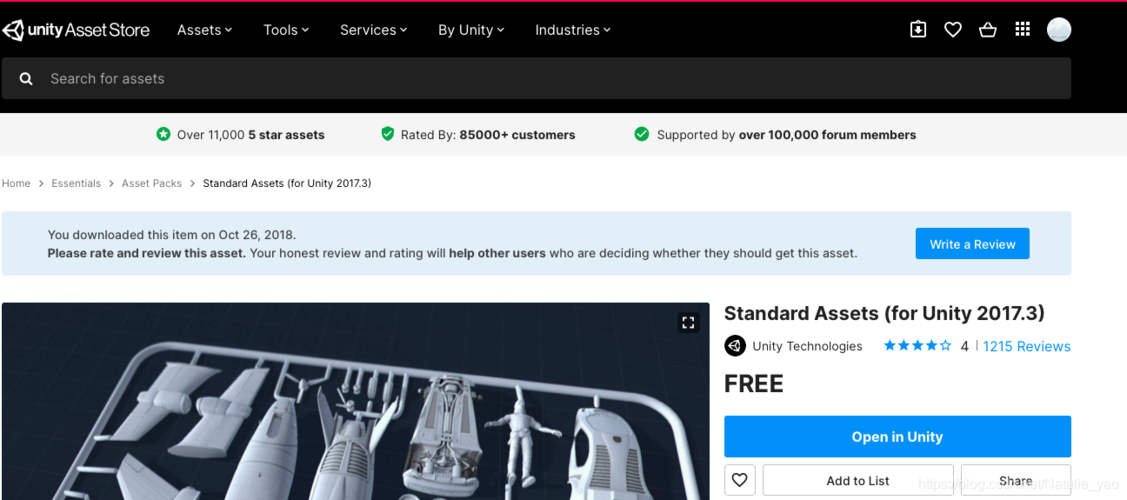Click the Standard Assets breadcrumb text

[287, 183]
